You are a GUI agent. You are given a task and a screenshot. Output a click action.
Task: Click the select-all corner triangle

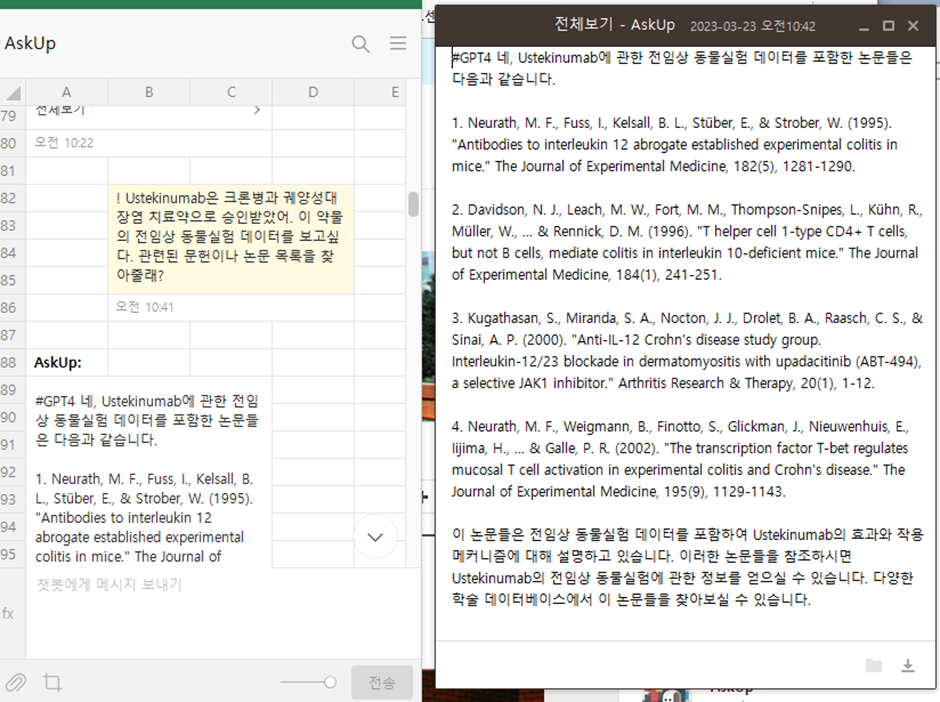click(13, 92)
